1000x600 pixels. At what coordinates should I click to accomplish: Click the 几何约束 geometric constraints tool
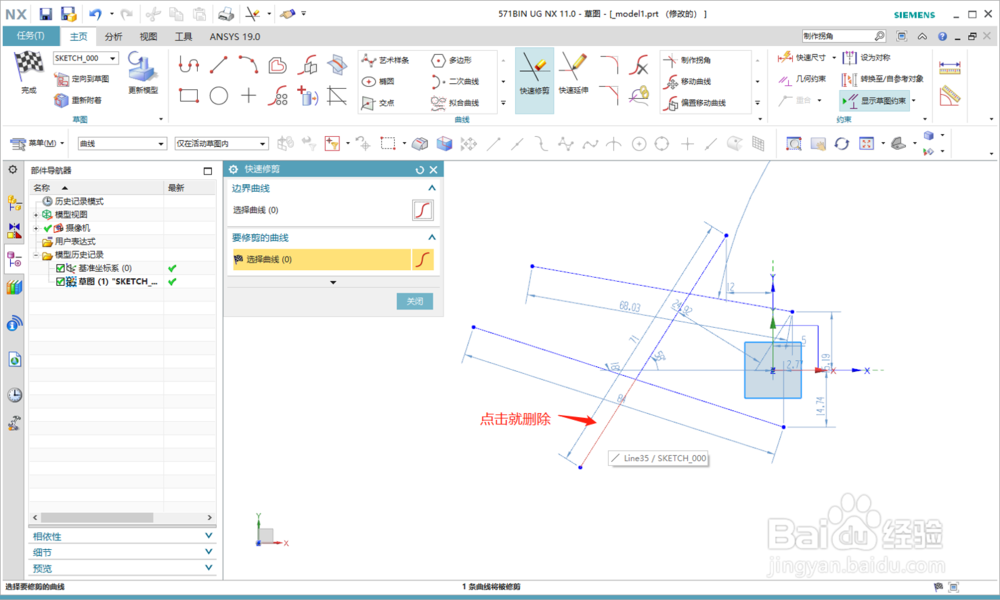802,79
